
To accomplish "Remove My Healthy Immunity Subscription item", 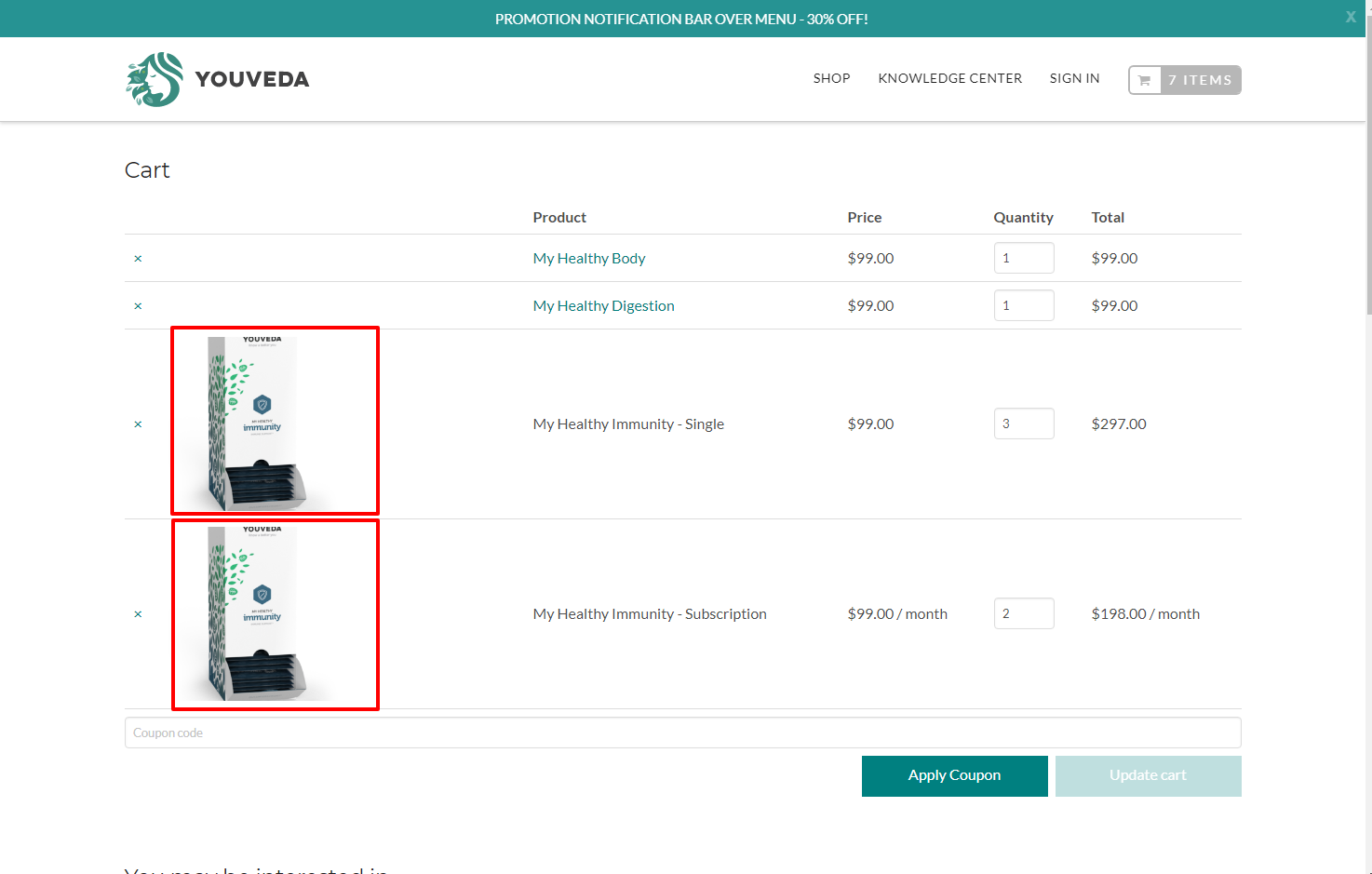I will pos(138,614).
